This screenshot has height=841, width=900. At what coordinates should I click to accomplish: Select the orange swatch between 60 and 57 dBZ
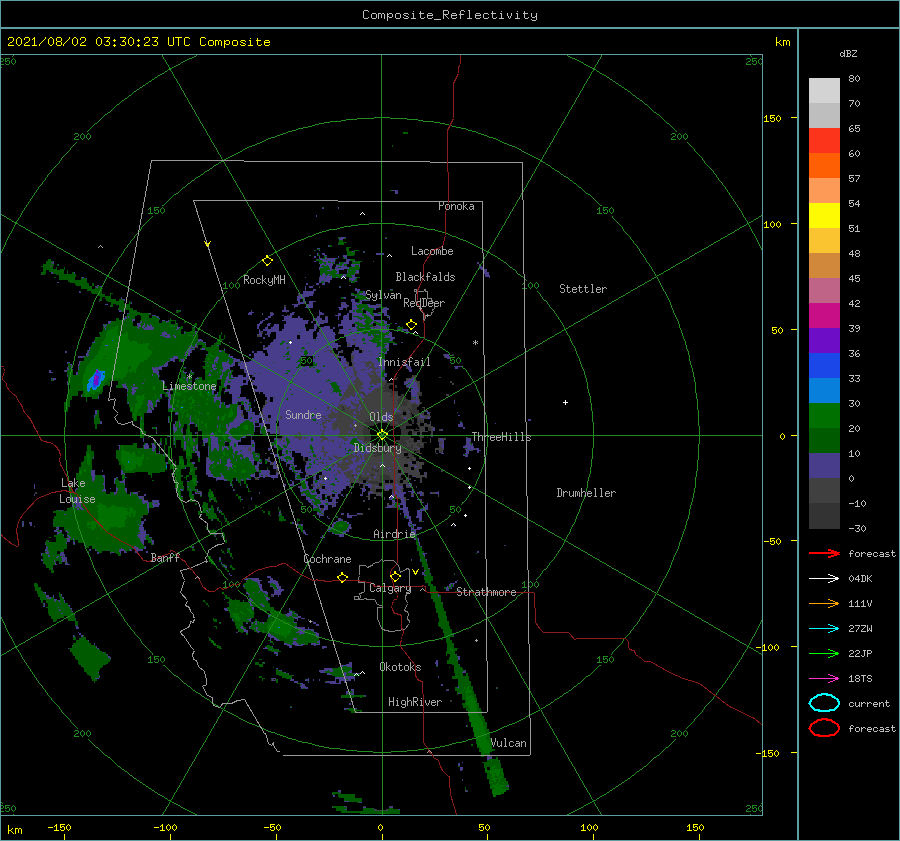pyautogui.click(x=824, y=166)
